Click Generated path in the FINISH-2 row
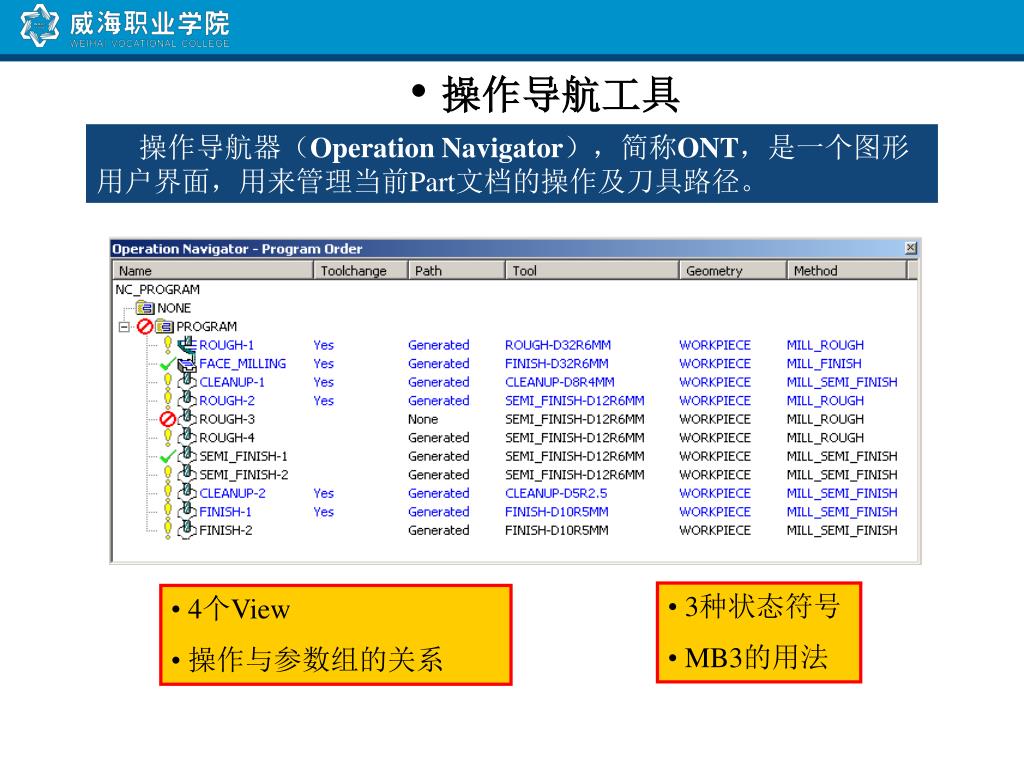This screenshot has height=768, width=1024. tap(439, 530)
